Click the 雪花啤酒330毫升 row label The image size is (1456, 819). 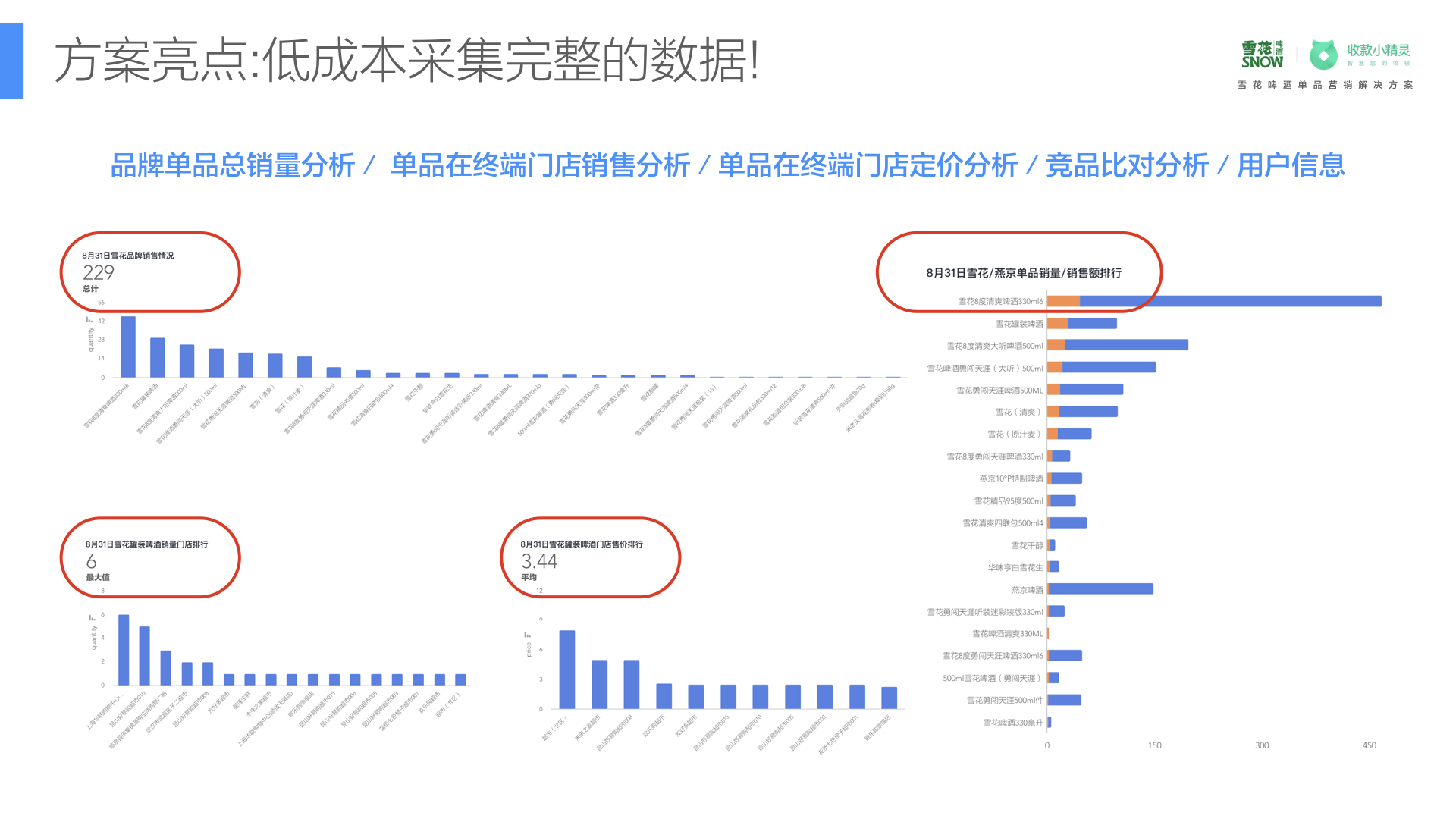1013,723
